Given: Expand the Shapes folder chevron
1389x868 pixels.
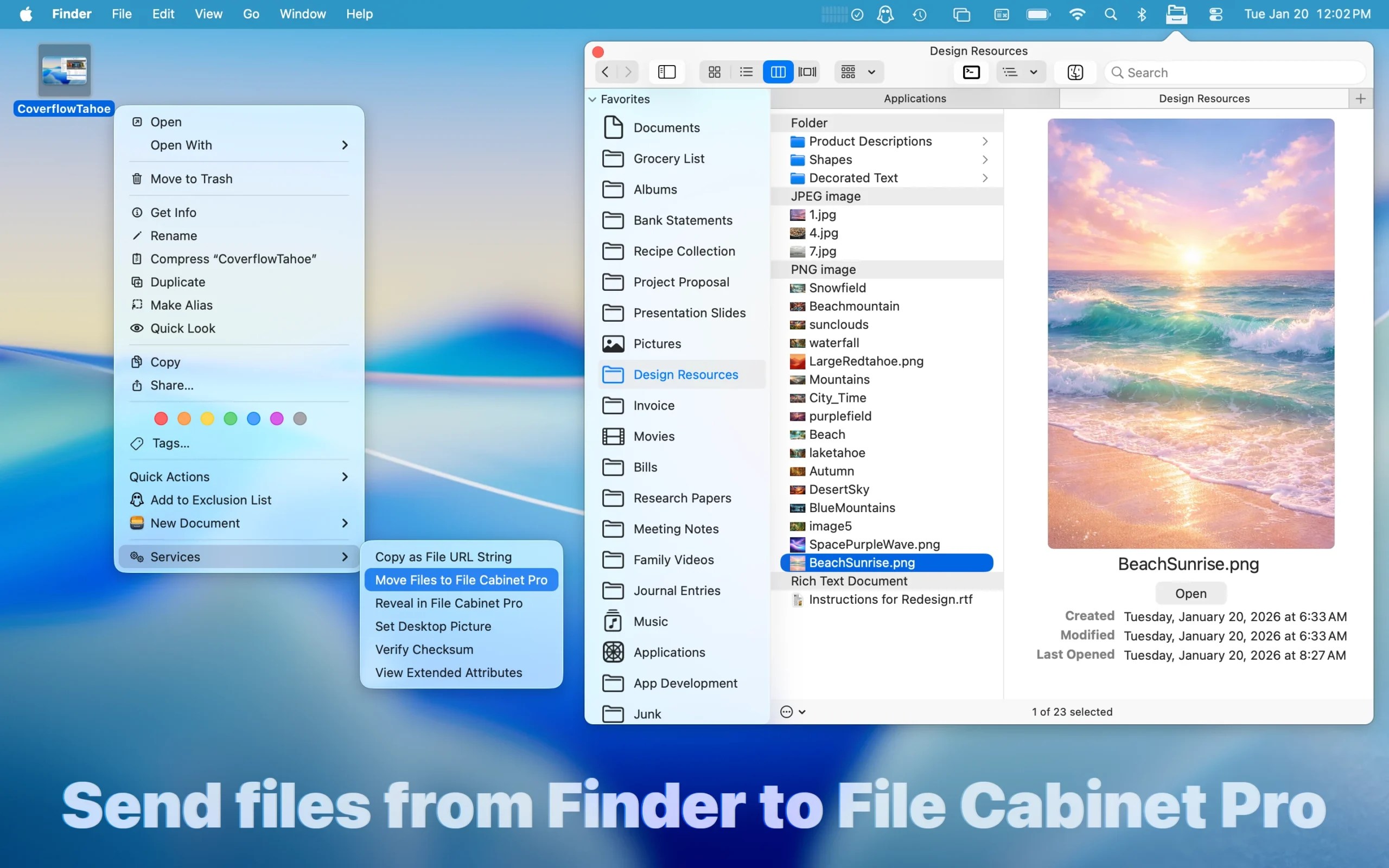Looking at the screenshot, I should click(984, 159).
